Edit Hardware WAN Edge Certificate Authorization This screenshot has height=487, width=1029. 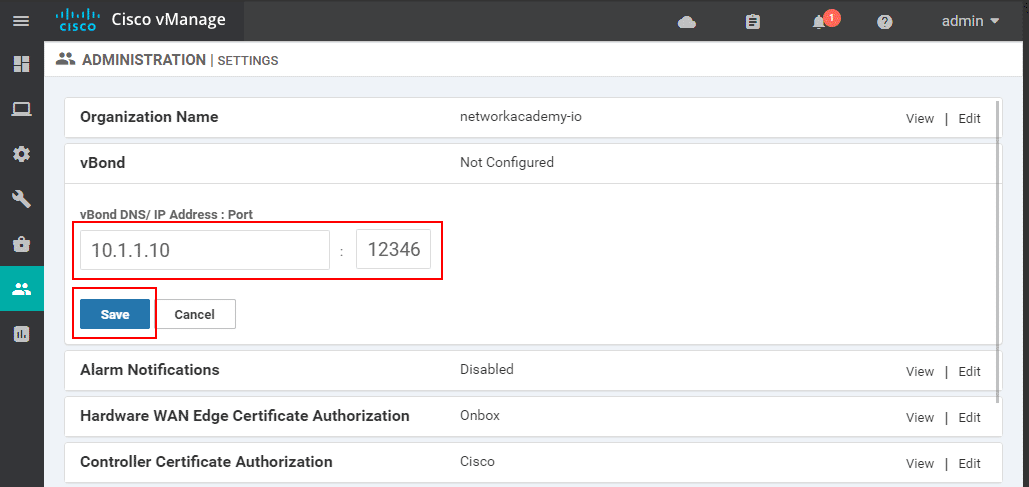click(x=969, y=417)
